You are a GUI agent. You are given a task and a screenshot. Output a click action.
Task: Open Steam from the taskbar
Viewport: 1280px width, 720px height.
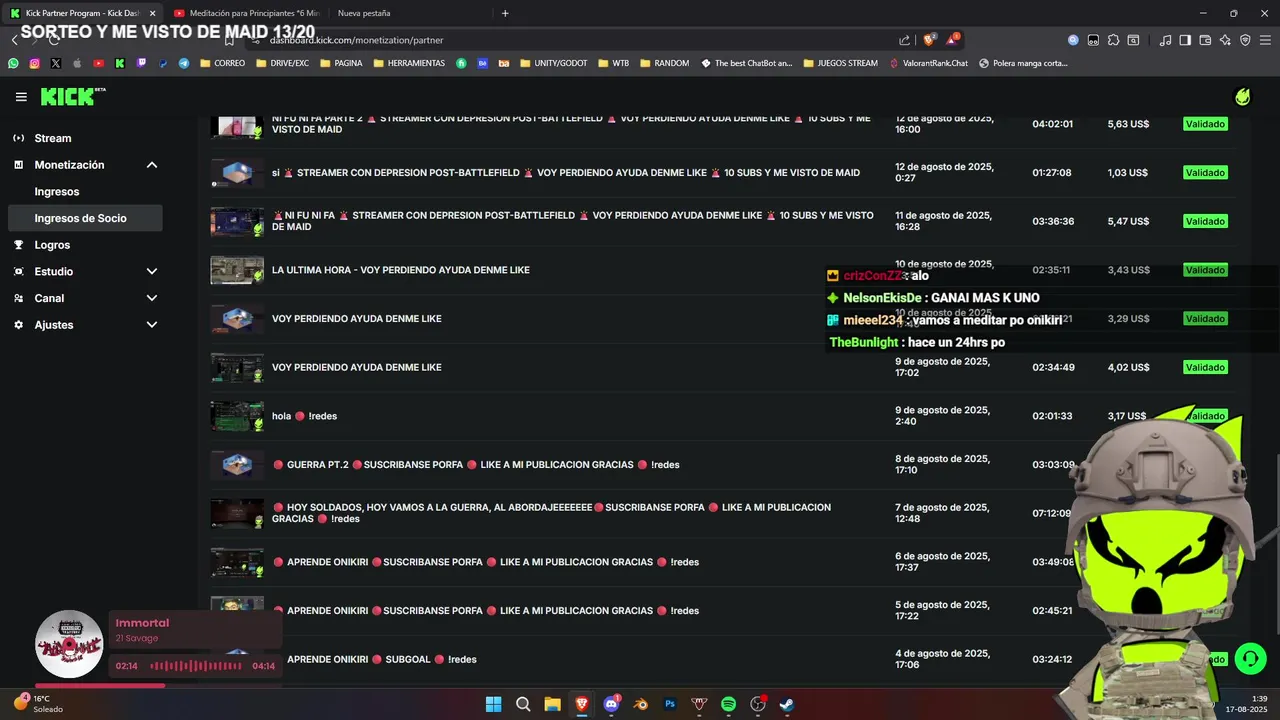787,704
